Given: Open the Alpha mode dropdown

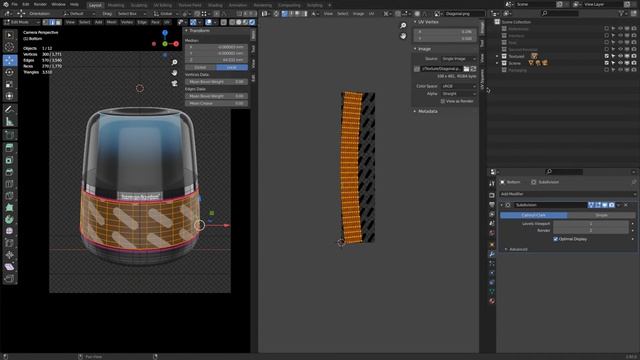Looking at the screenshot, I should point(458,93).
